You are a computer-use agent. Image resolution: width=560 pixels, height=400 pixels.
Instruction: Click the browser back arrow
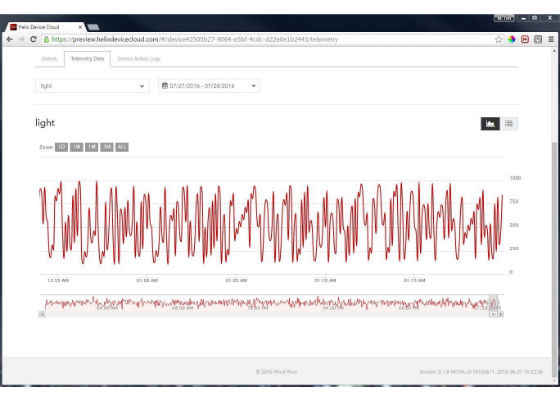tap(10, 39)
